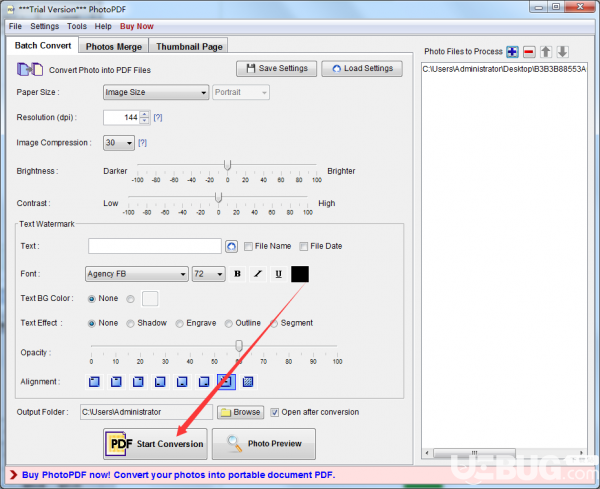The height and width of the screenshot is (489, 600).
Task: Open Image Compression dropdown
Action: point(119,143)
